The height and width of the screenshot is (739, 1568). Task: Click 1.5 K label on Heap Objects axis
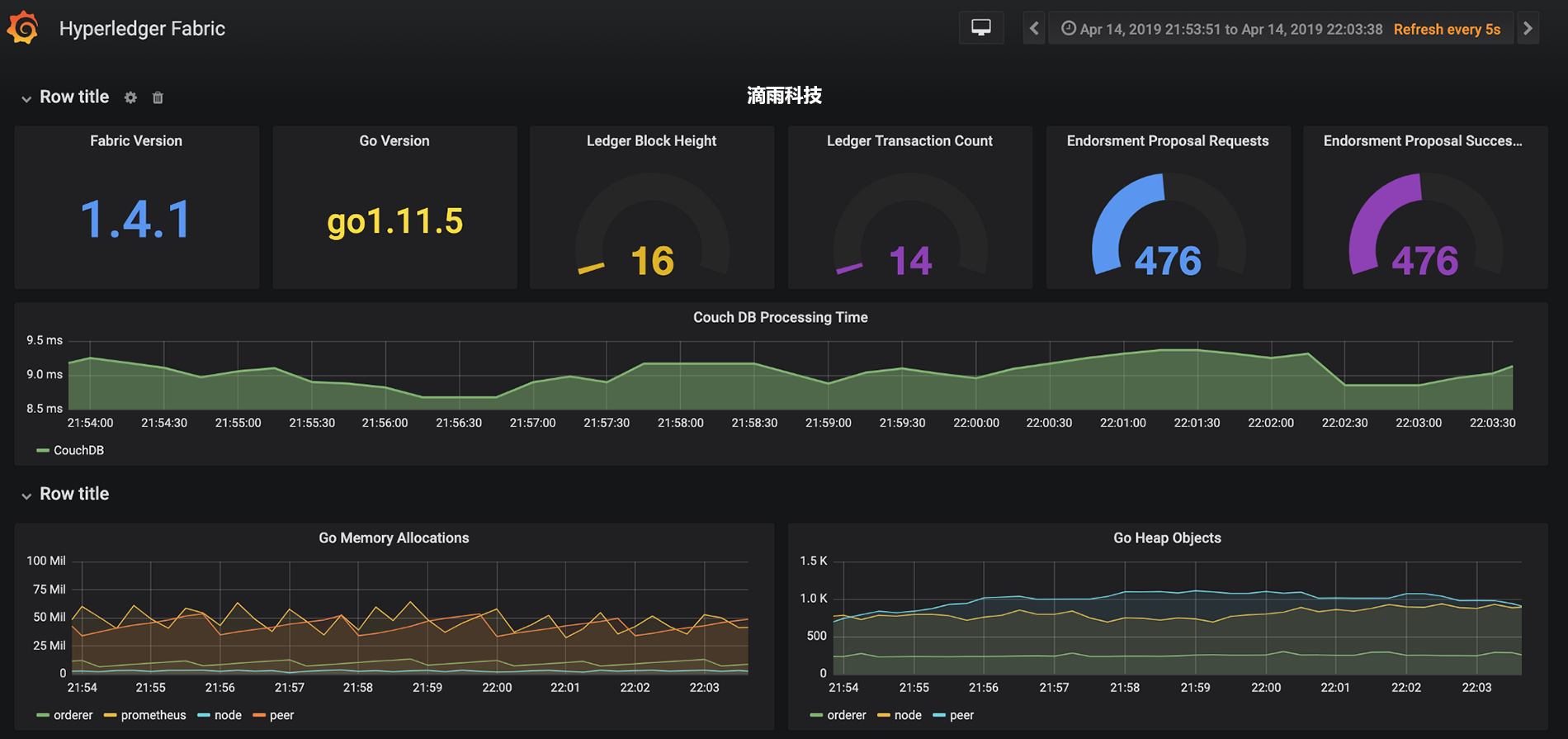point(814,561)
